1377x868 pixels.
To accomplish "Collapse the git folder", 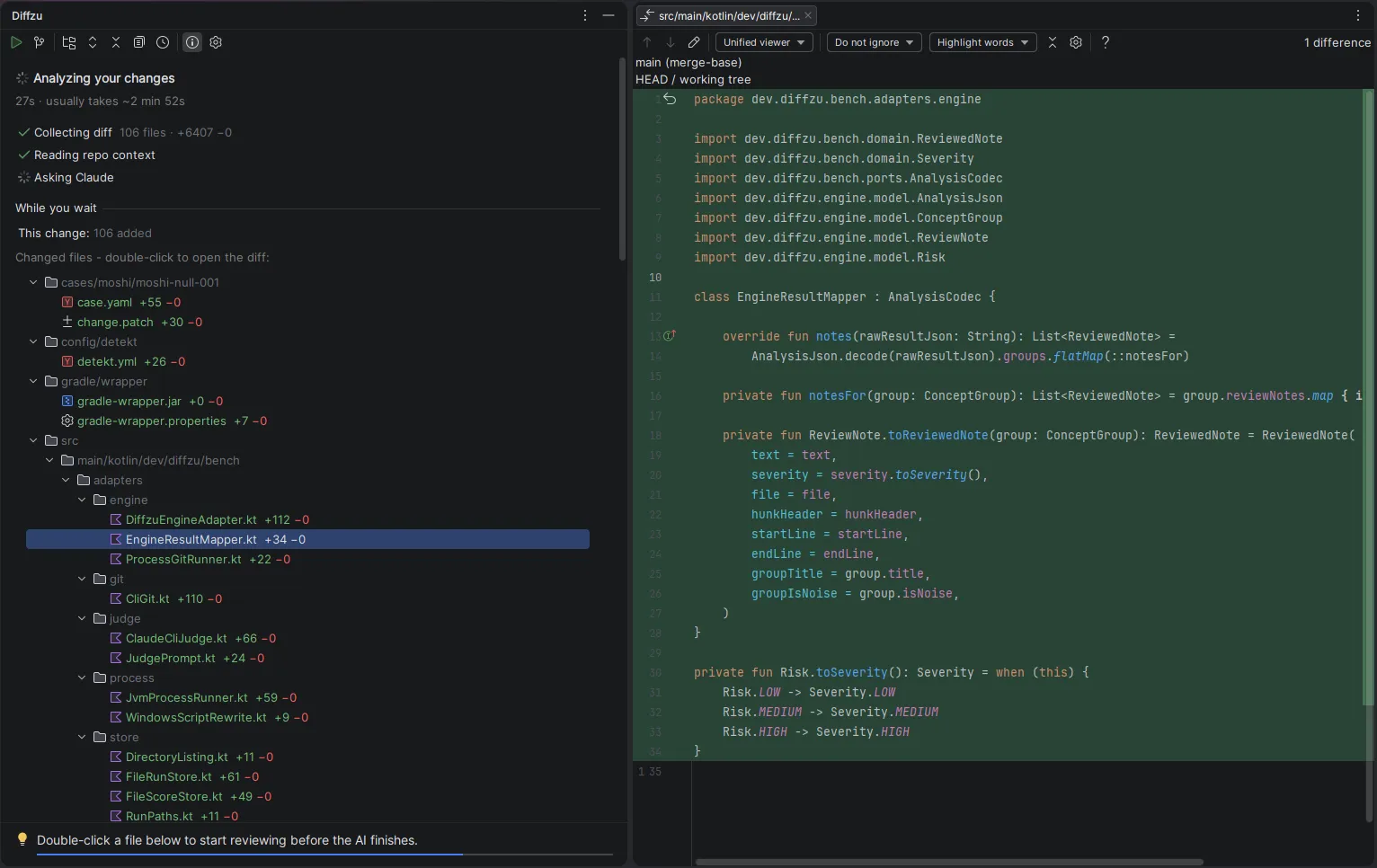I will click(x=82, y=579).
